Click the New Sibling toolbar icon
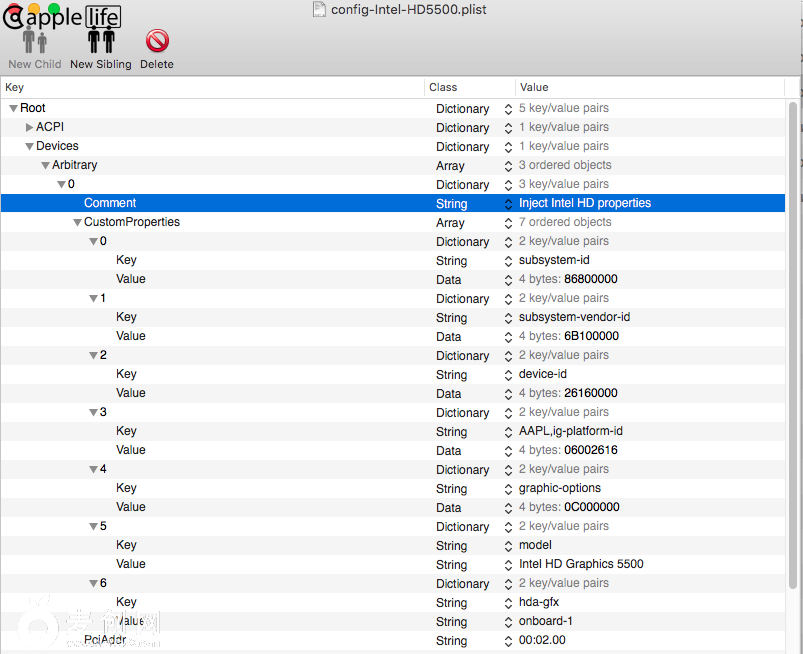This screenshot has width=803, height=654. click(100, 42)
